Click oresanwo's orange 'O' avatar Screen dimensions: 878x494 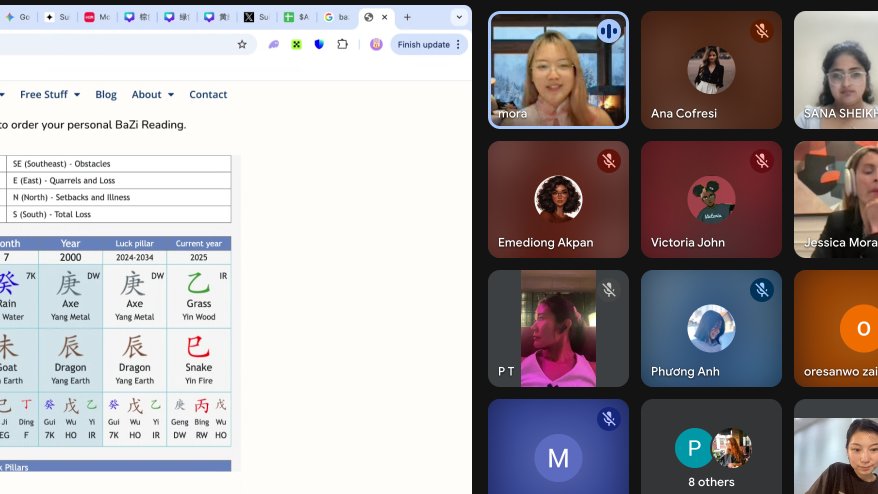tap(861, 328)
